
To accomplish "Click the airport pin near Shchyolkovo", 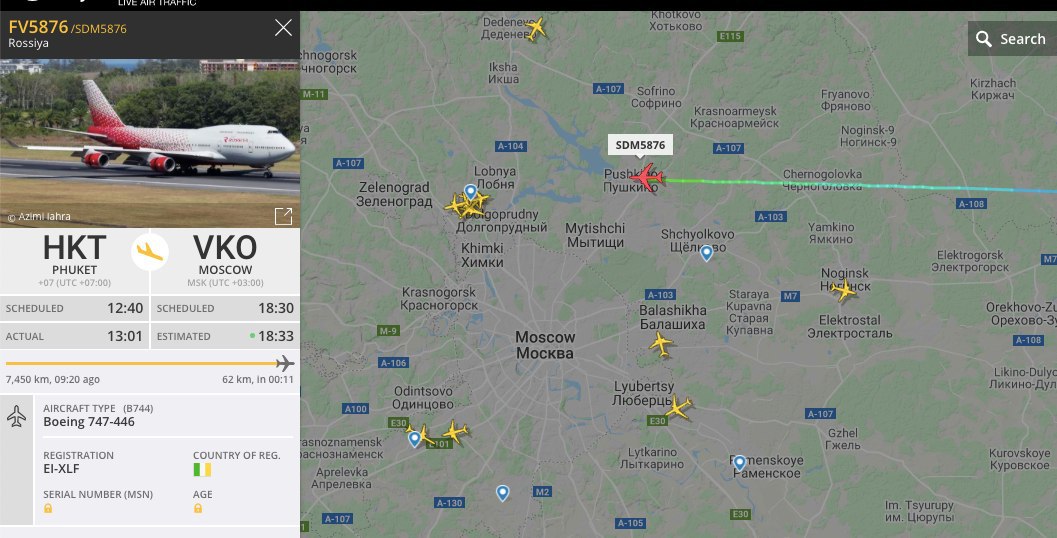I will (x=706, y=253).
